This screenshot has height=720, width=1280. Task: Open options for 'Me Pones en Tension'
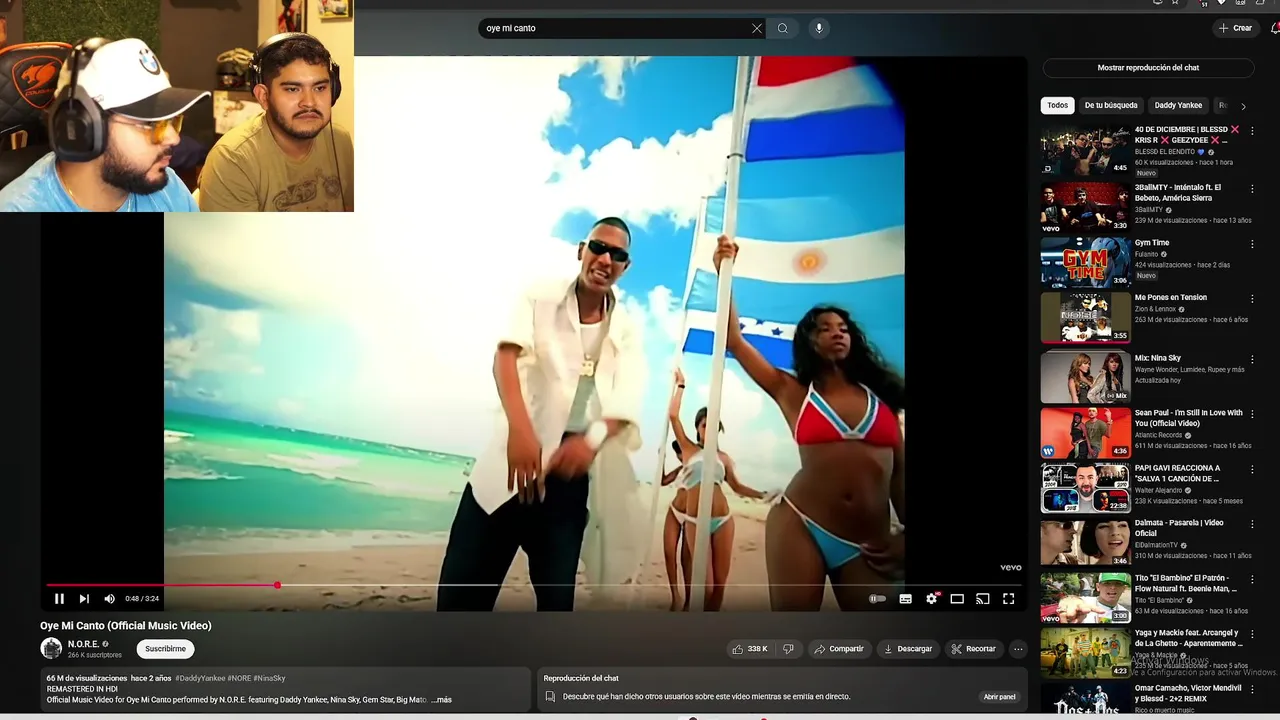(x=1252, y=299)
